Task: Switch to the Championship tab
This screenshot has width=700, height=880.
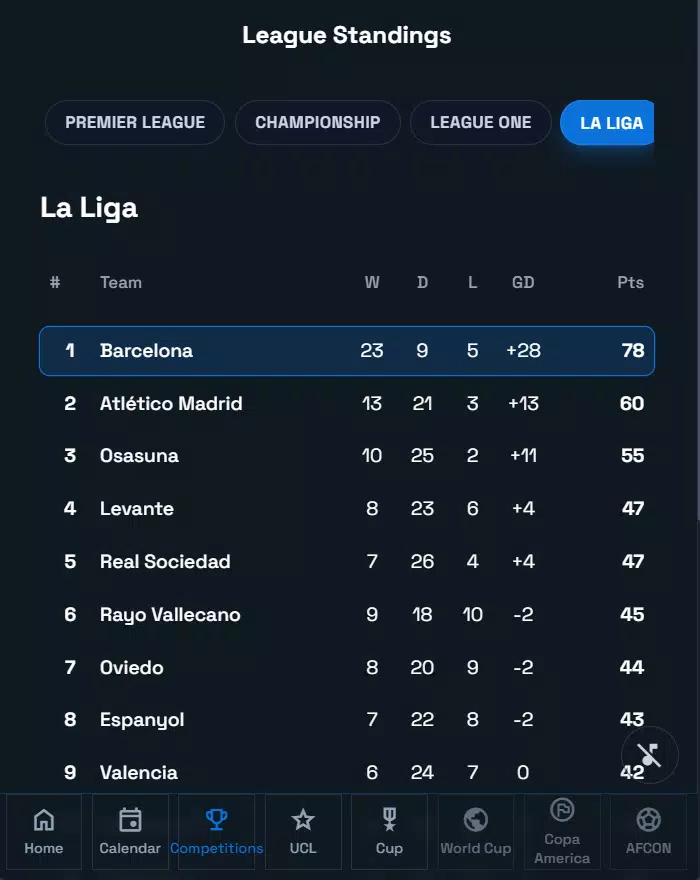Action: 318,122
